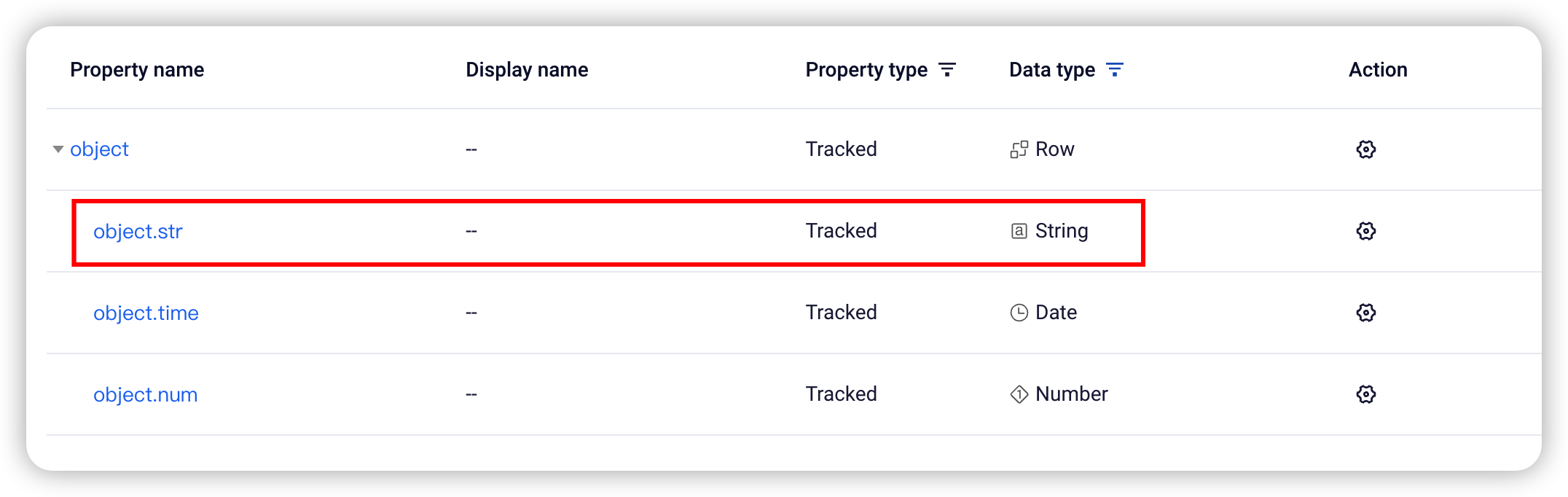Viewport: 1568px width, 497px height.
Task: Open settings gear for object.time row
Action: tap(1365, 313)
